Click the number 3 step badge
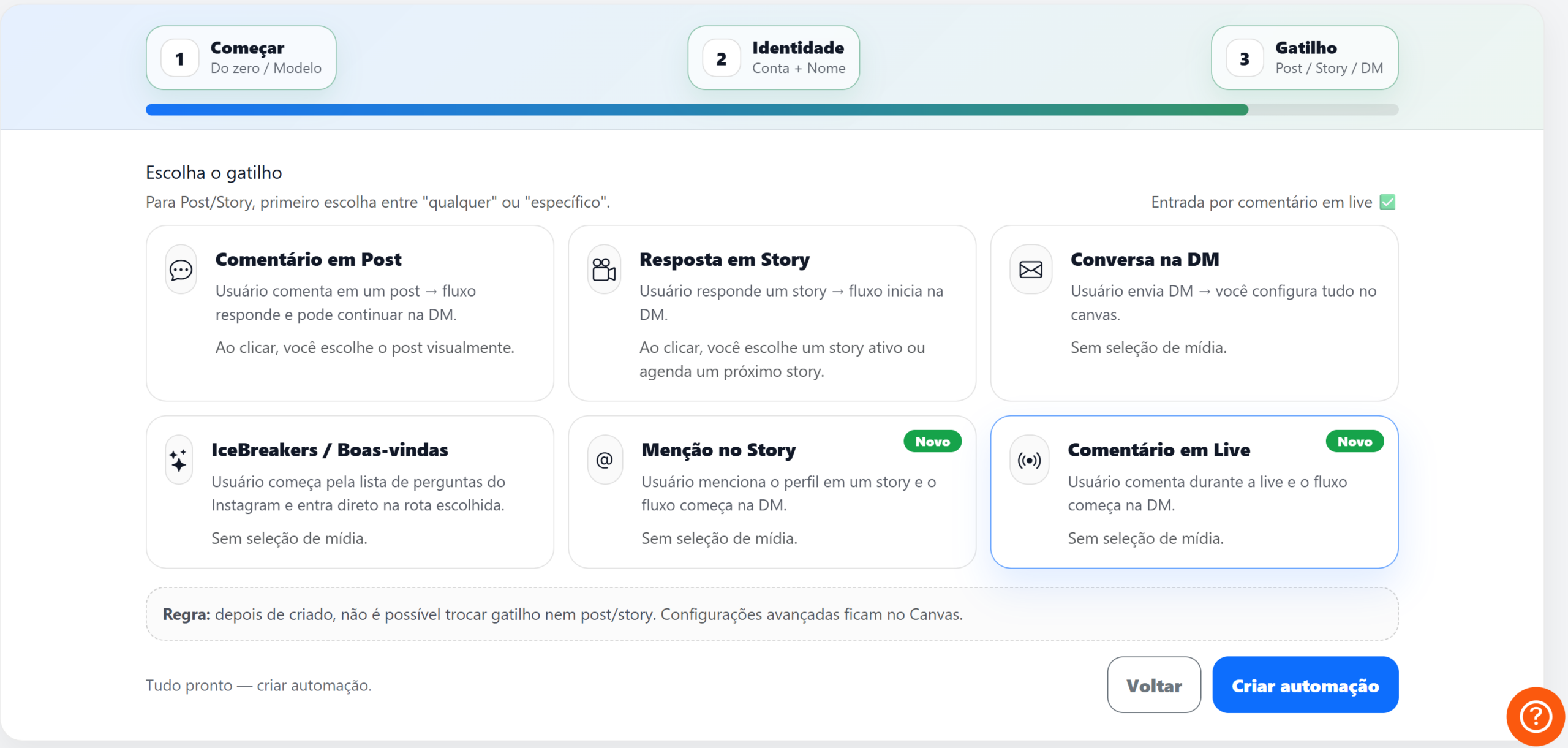 1244,59
